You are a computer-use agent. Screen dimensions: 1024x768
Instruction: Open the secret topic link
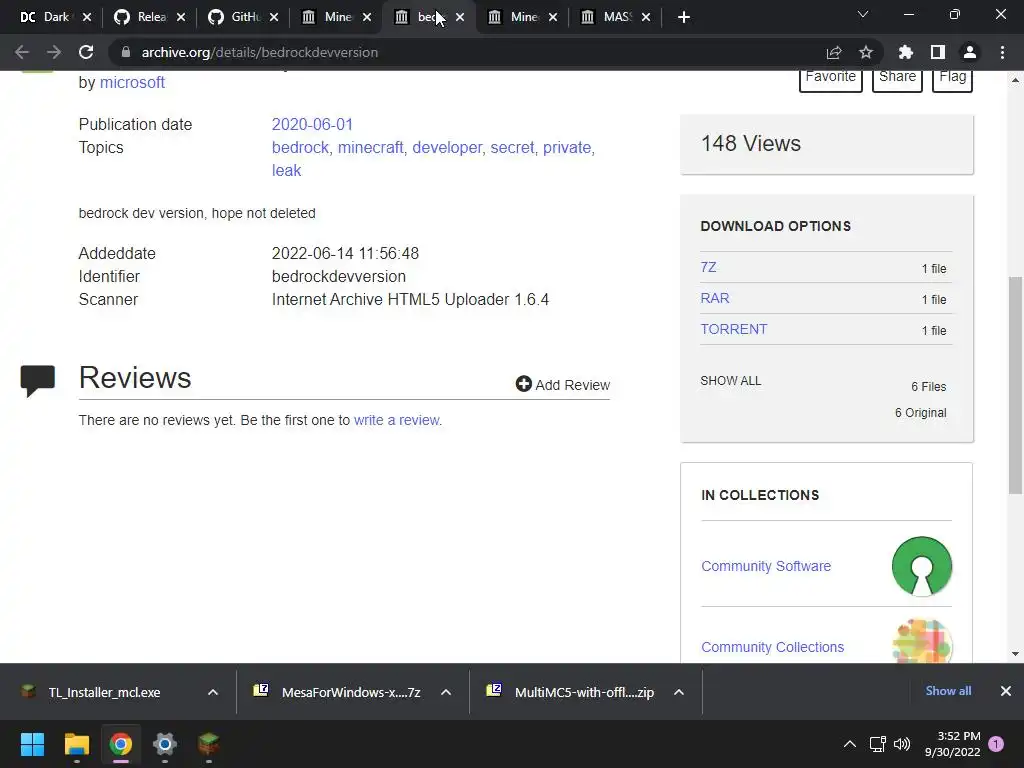(512, 148)
